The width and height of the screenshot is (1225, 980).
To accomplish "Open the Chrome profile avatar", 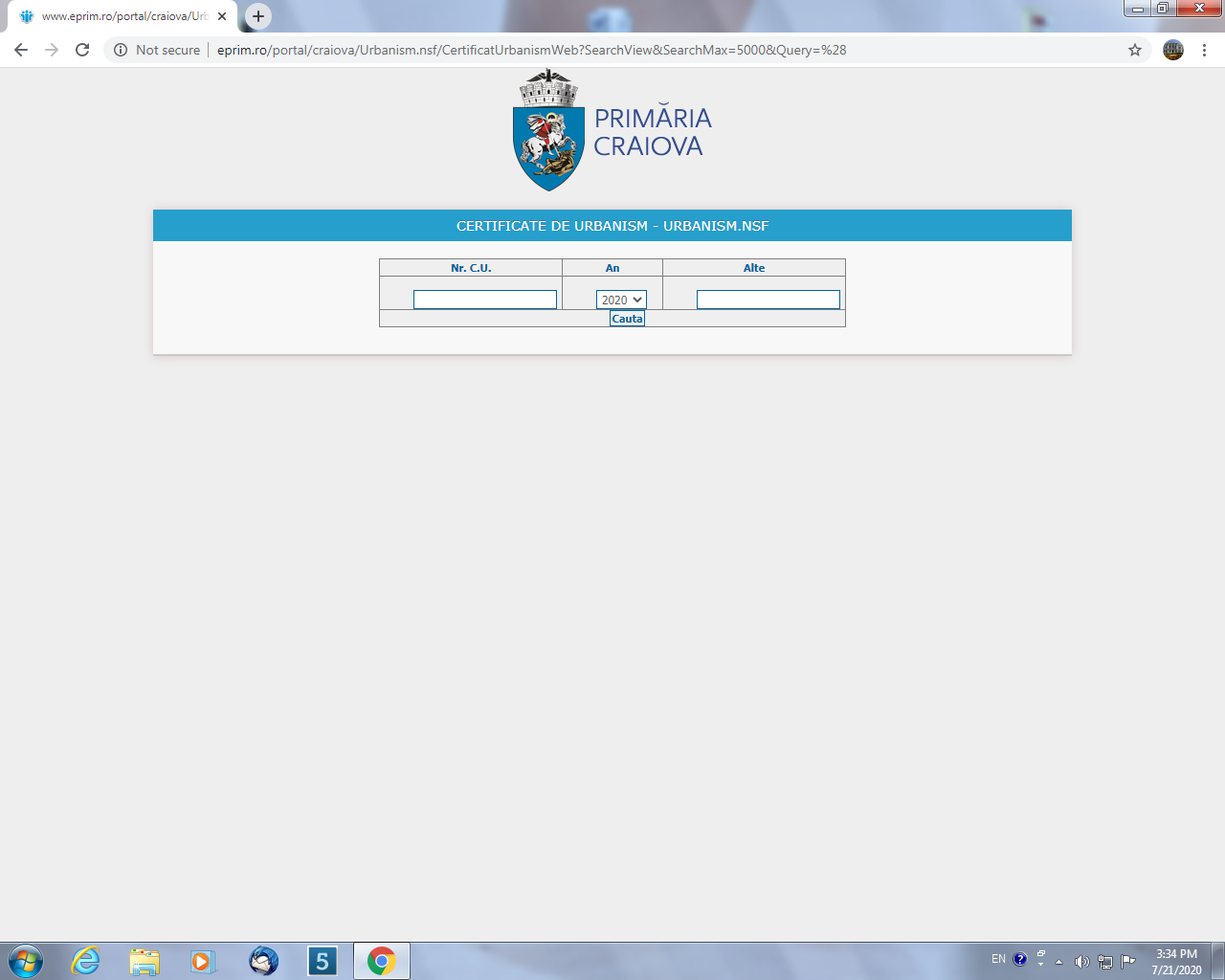I will 1173,50.
